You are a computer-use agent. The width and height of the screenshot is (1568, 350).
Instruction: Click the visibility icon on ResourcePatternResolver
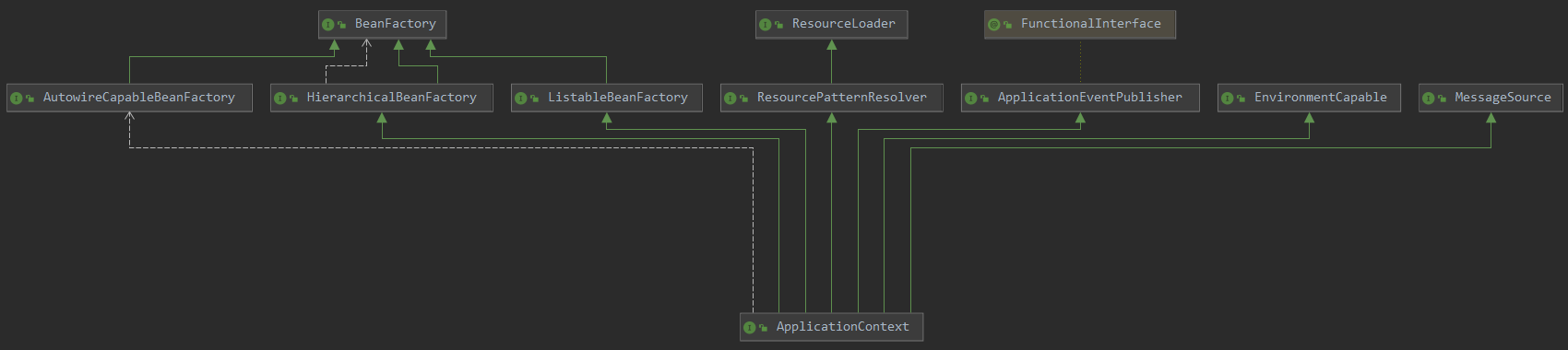coord(743,99)
